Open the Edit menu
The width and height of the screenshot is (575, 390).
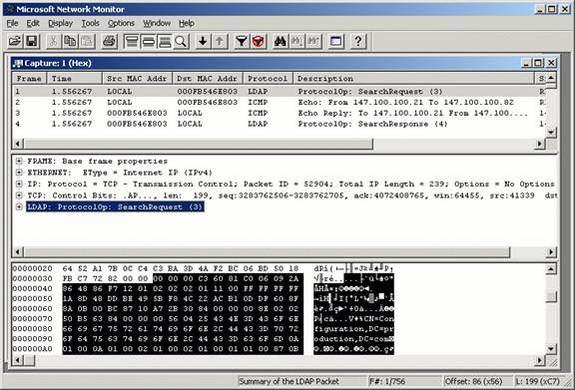tap(33, 23)
